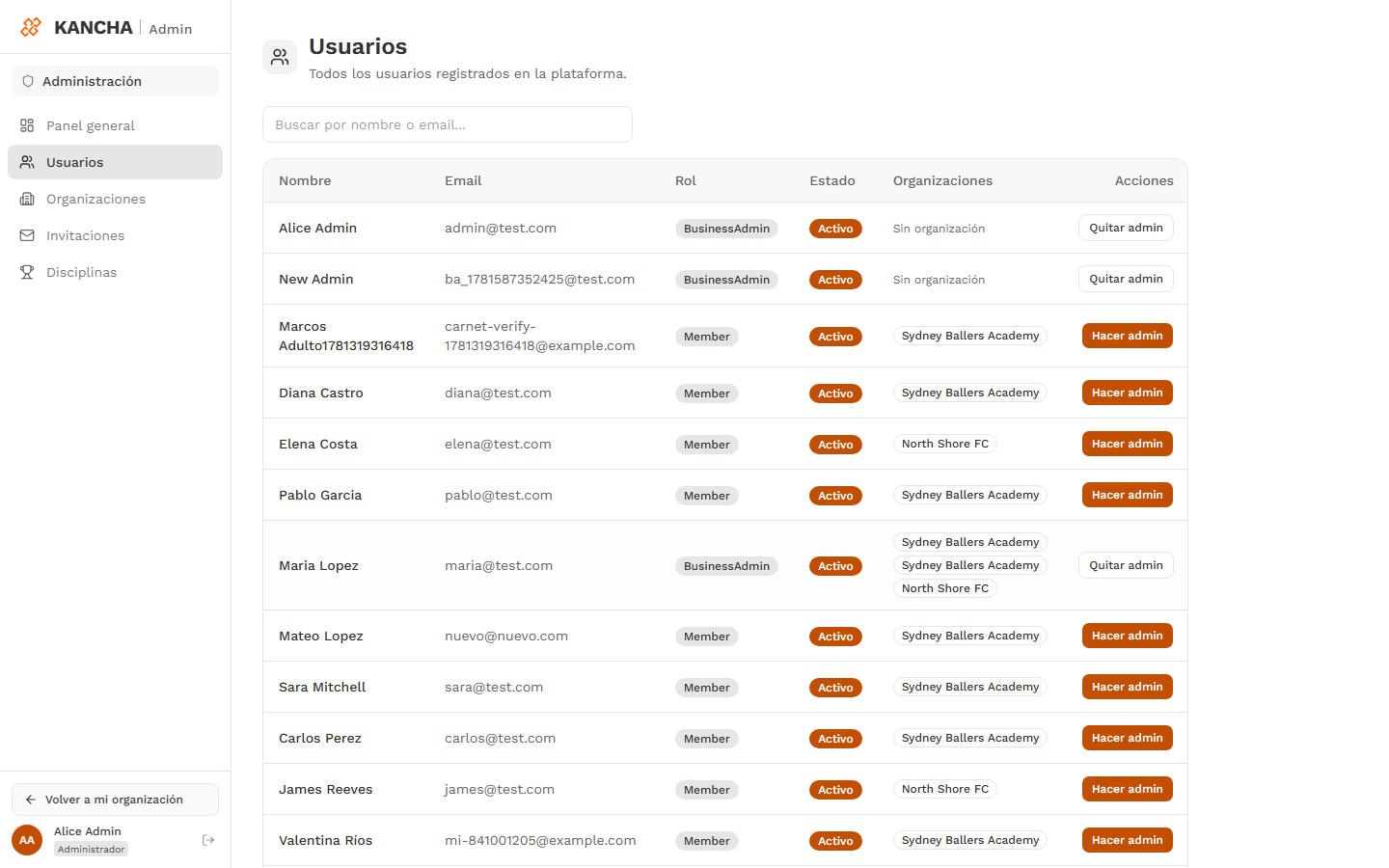
Task: Remove admin from Alice Admin
Action: (x=1126, y=228)
